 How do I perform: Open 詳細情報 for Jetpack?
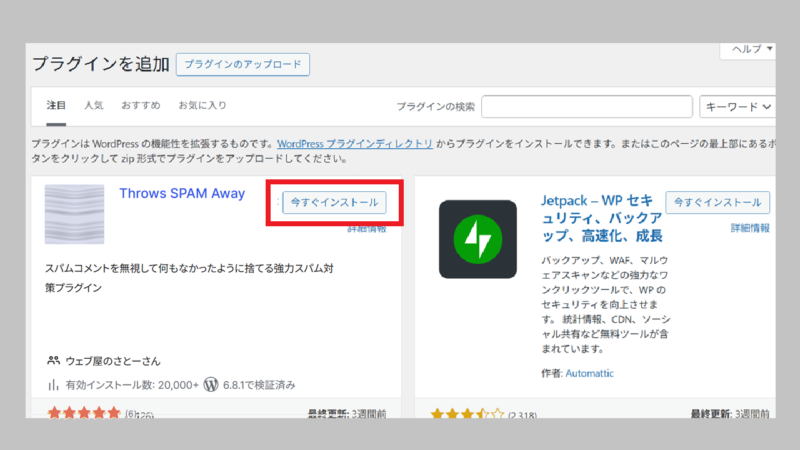click(750, 228)
